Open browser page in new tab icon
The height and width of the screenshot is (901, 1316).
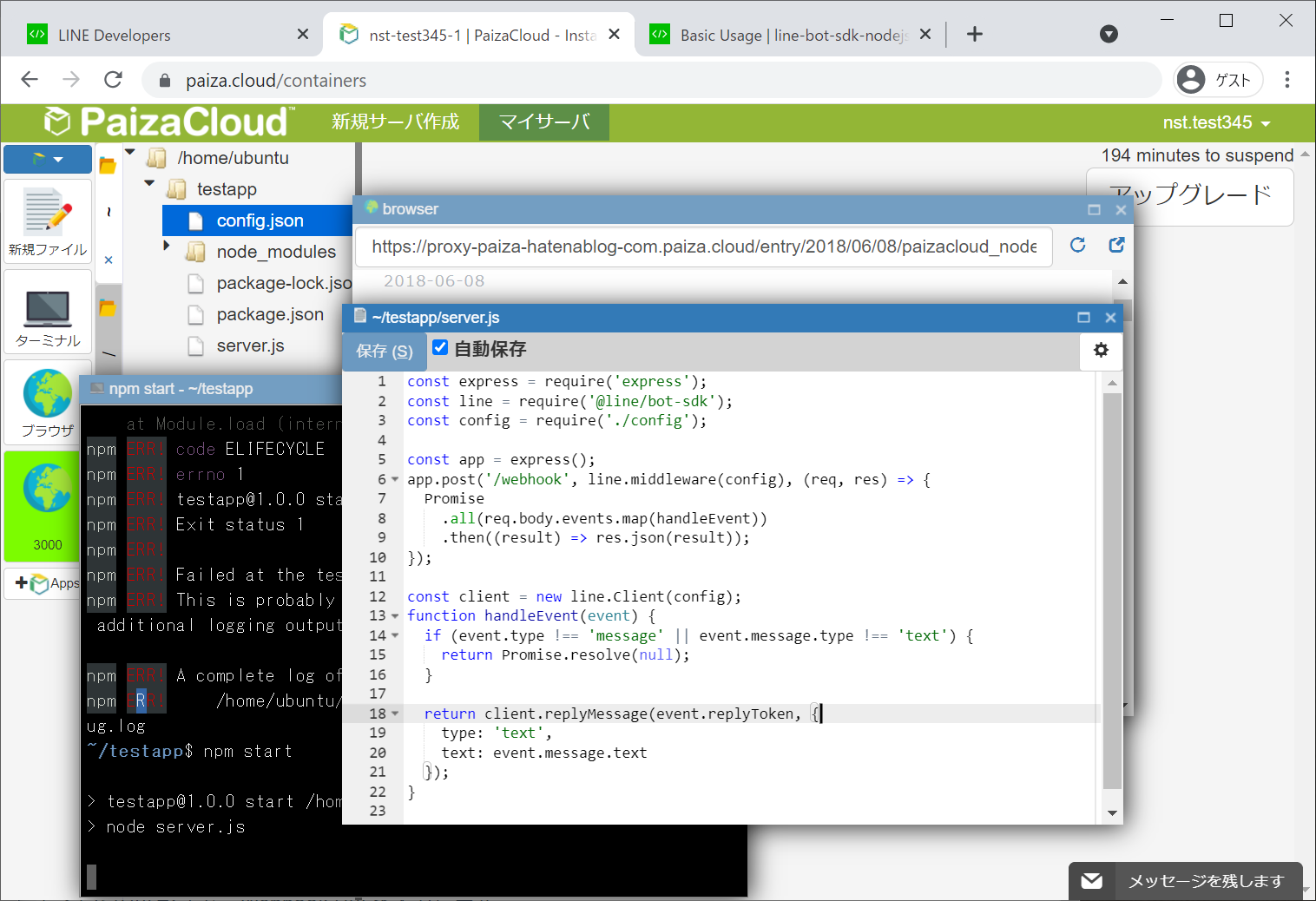pos(1116,245)
